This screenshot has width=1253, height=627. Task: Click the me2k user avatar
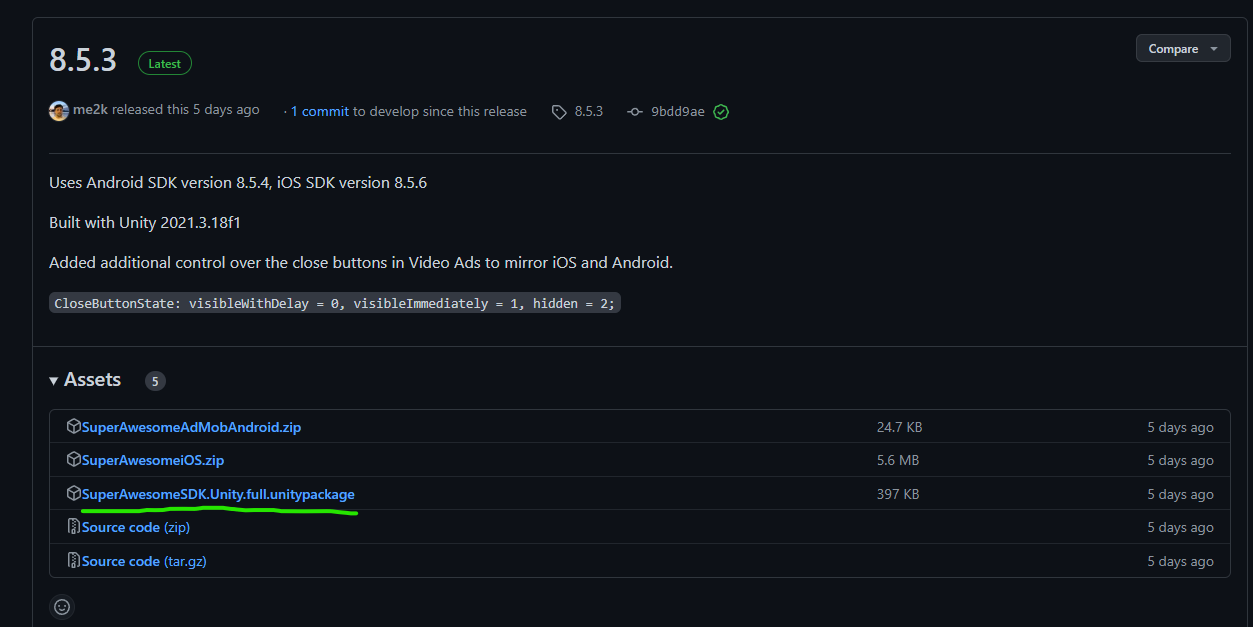click(x=59, y=111)
